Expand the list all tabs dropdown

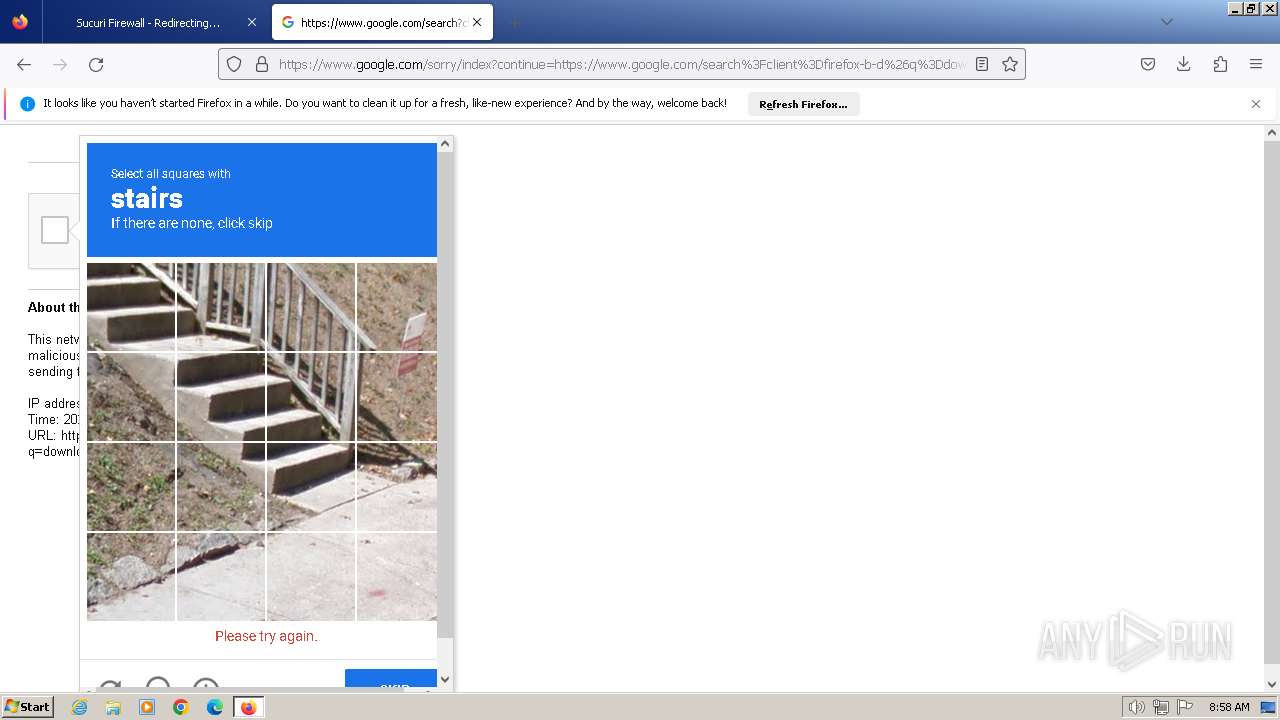click(1166, 22)
